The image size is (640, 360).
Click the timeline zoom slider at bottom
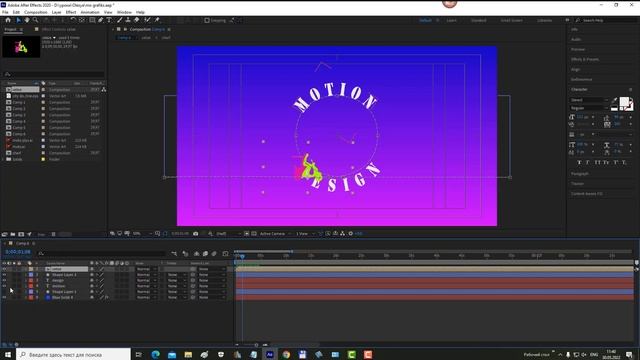click(x=256, y=345)
